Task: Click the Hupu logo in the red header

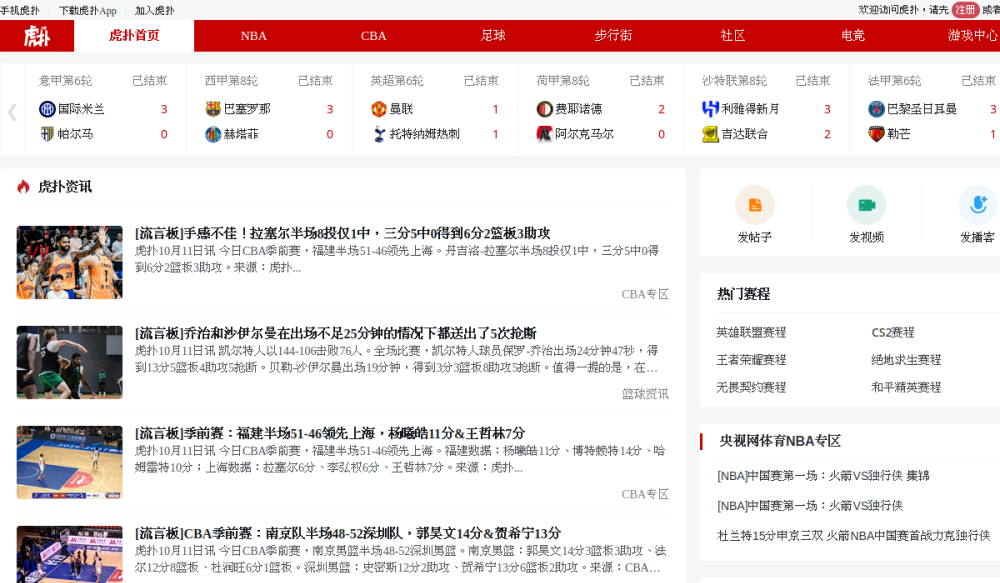Action: [x=37, y=36]
